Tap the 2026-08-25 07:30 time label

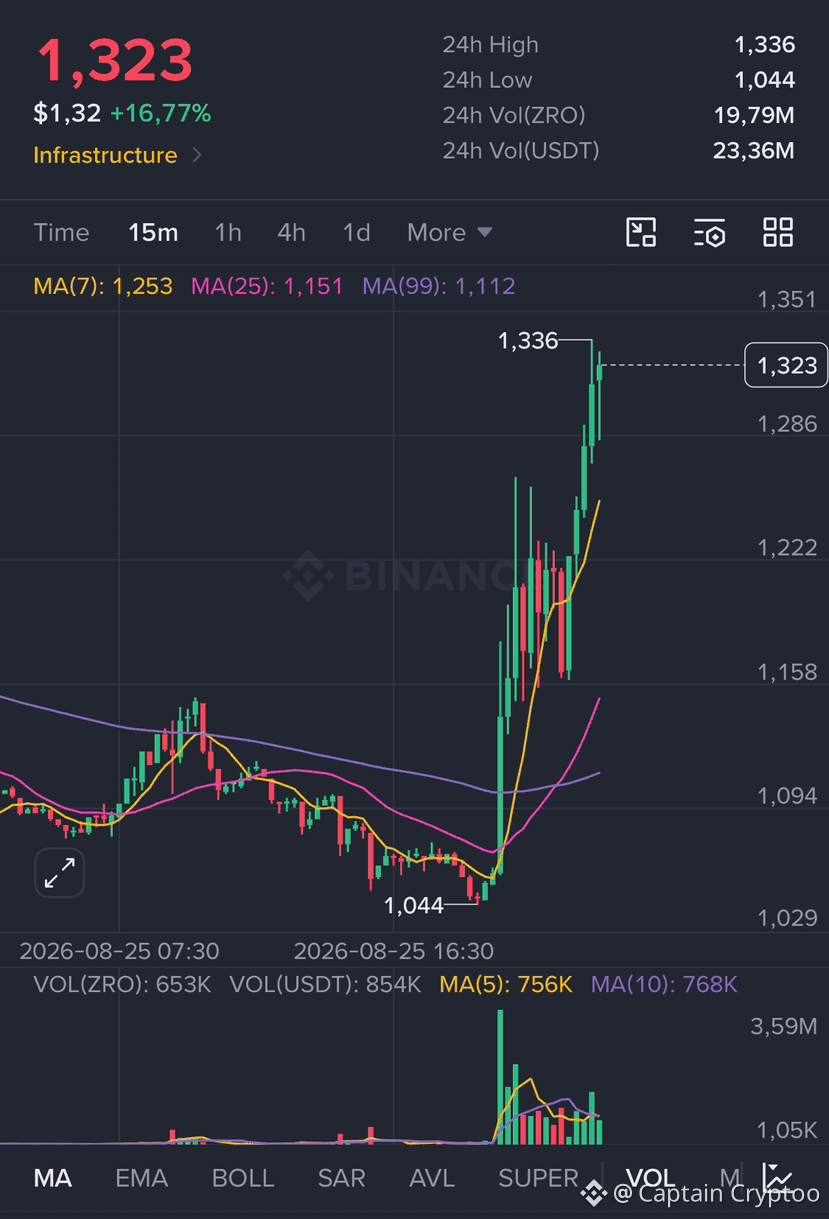click(x=119, y=950)
